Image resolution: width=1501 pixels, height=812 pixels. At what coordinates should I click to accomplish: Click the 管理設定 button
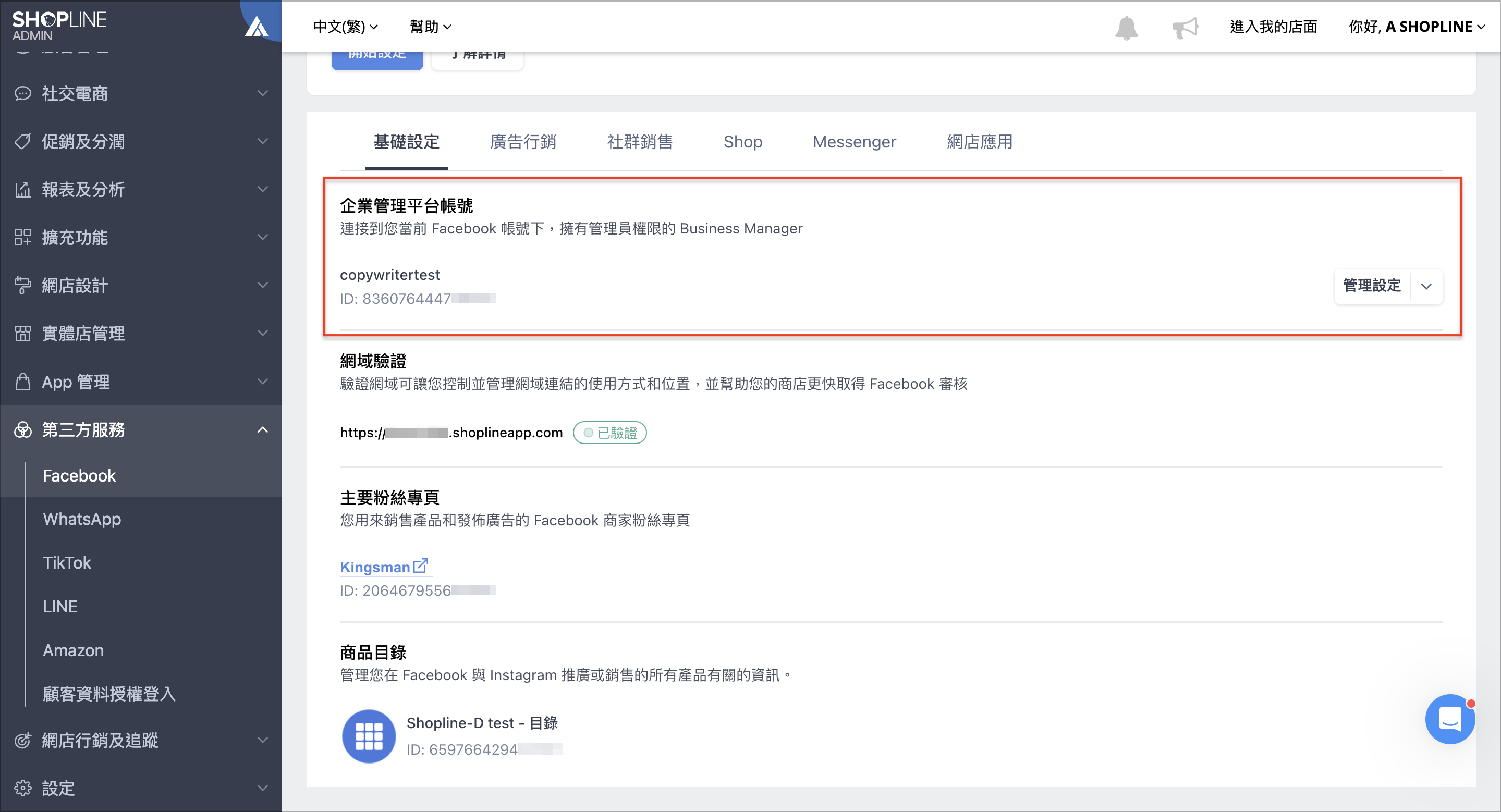coord(1372,286)
